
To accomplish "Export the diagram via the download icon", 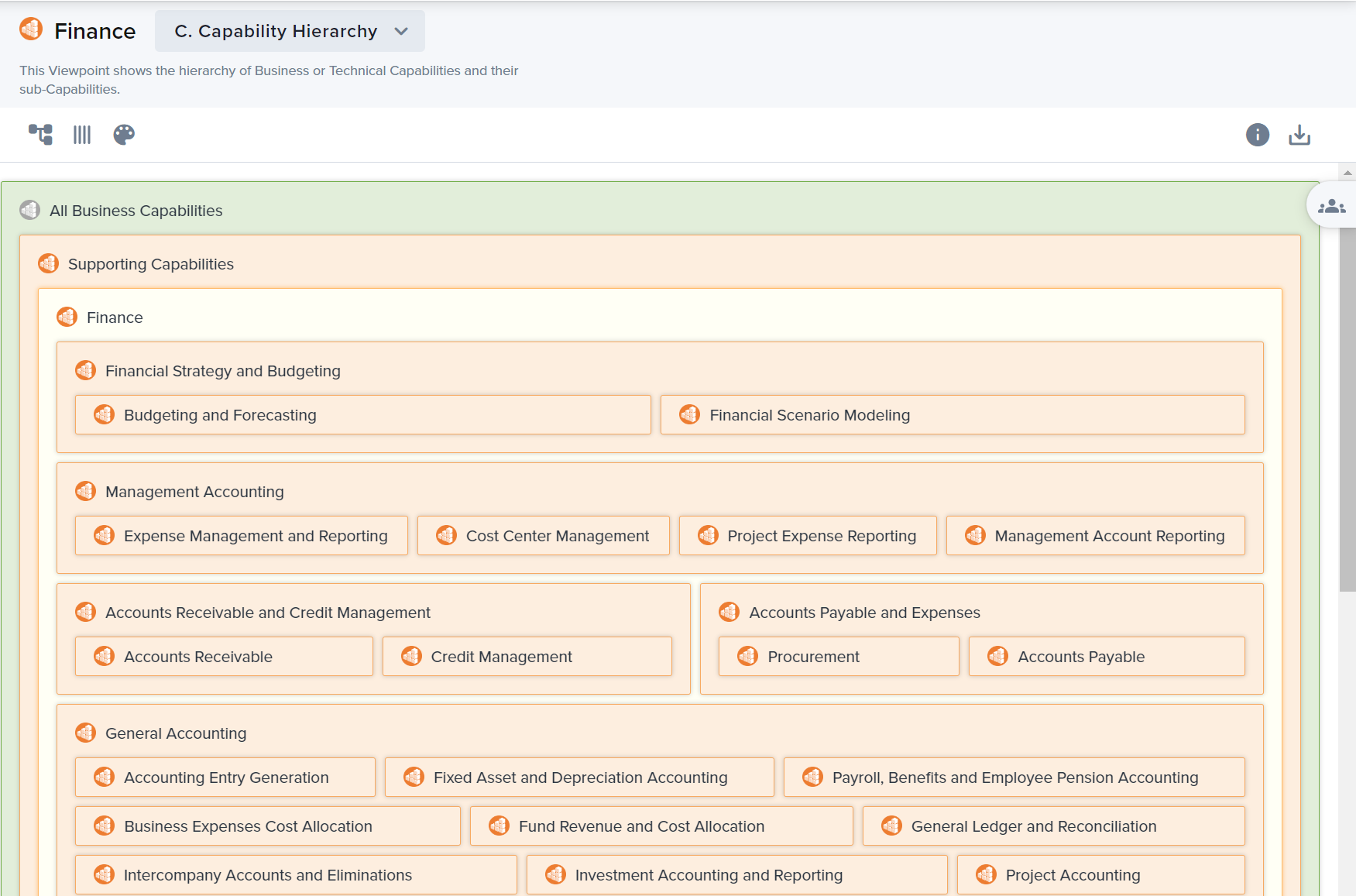I will point(1299,134).
